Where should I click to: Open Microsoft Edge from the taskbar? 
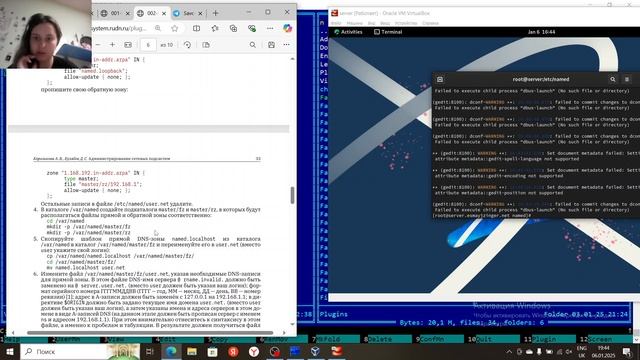tap(171, 351)
